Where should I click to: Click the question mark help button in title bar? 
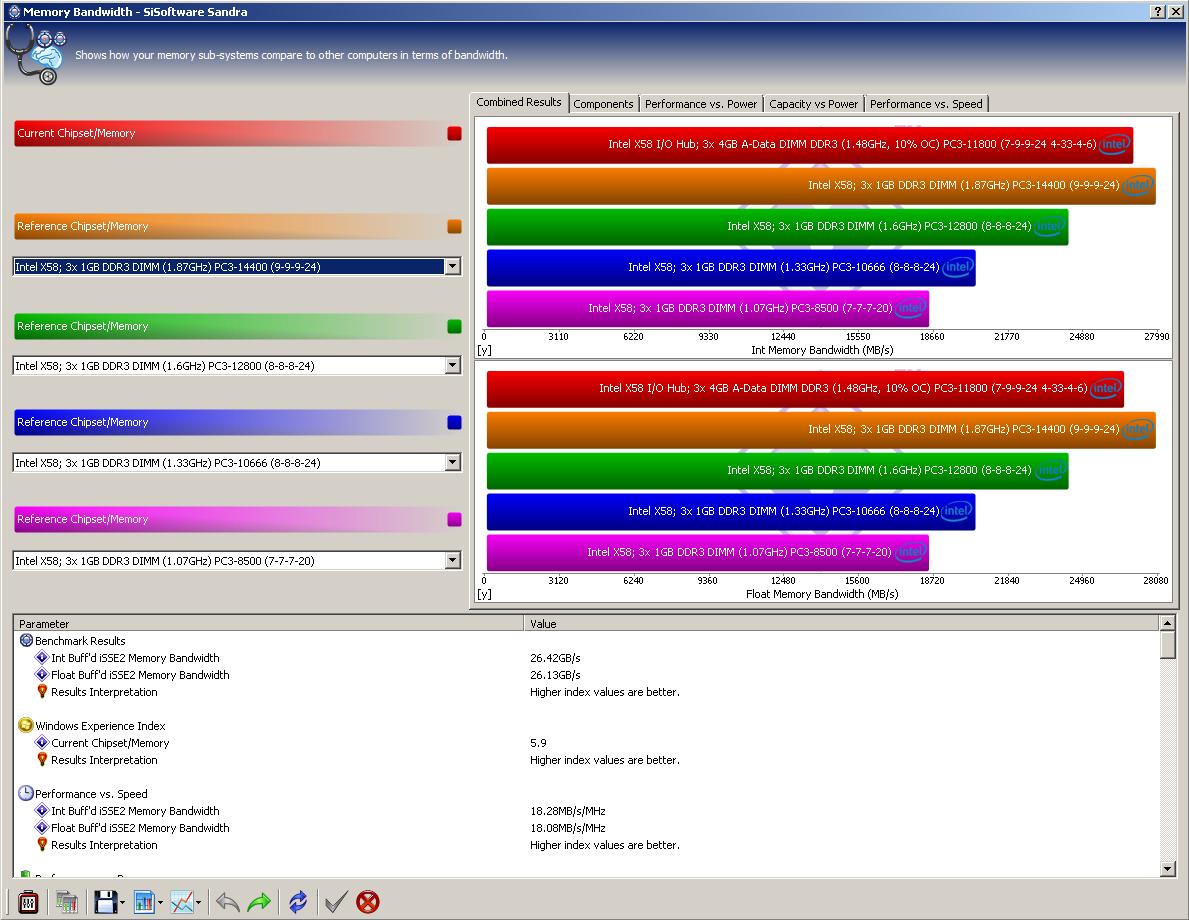(1158, 11)
